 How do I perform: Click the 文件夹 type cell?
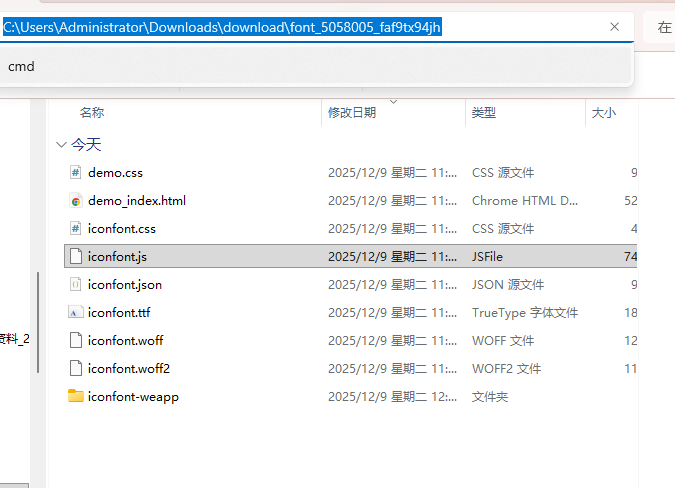pyautogui.click(x=490, y=397)
